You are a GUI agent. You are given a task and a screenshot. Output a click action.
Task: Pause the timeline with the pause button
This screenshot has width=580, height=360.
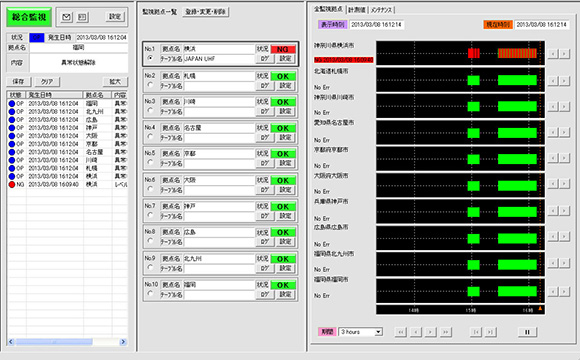coord(527,332)
